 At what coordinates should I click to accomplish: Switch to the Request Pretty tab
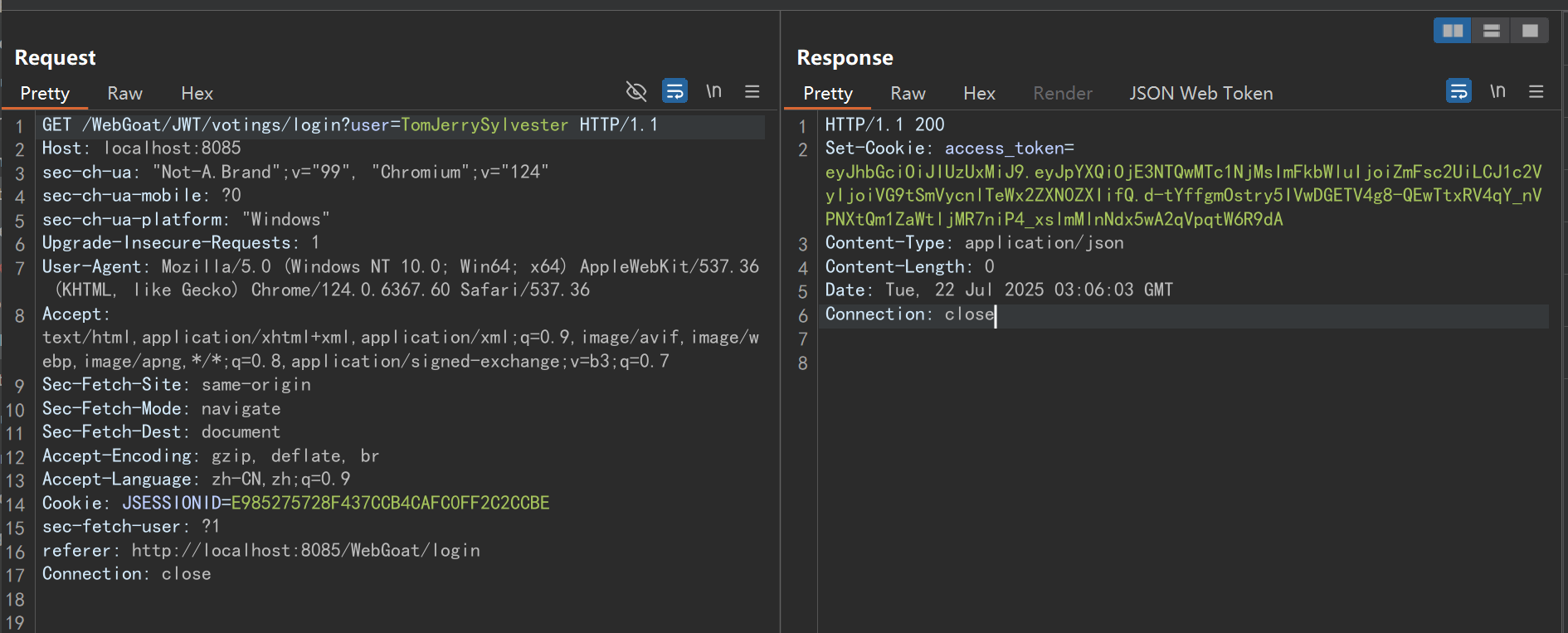pyautogui.click(x=45, y=93)
